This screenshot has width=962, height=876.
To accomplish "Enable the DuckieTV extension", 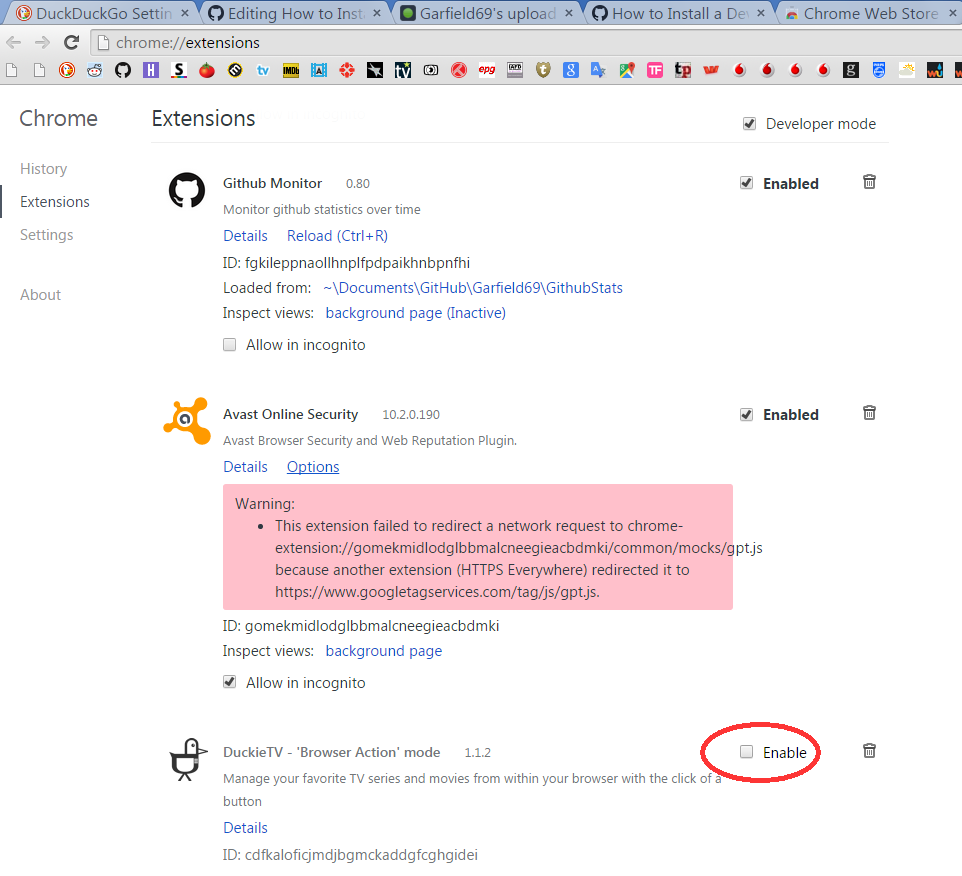I will point(746,752).
